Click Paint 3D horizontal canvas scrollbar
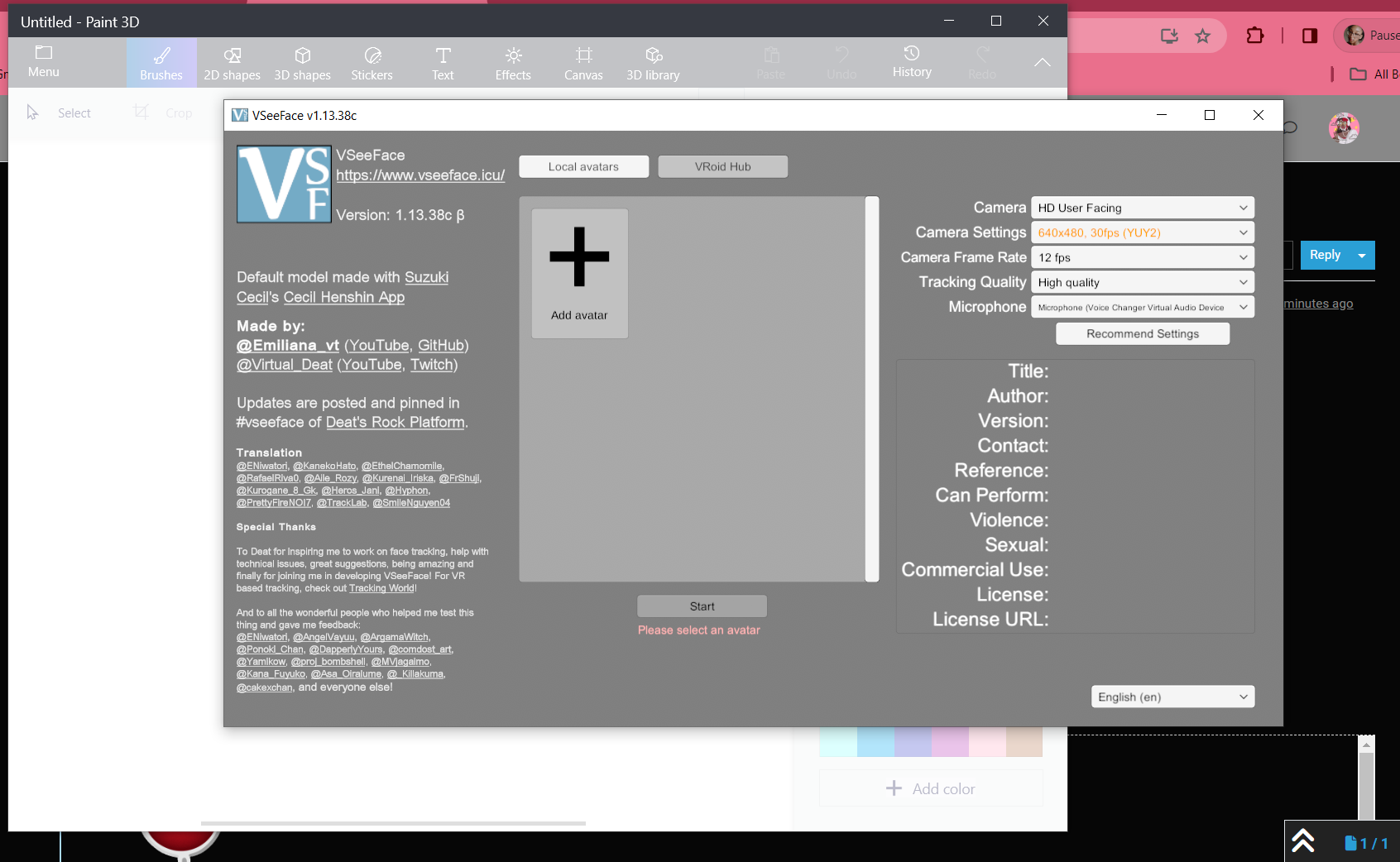 click(393, 823)
